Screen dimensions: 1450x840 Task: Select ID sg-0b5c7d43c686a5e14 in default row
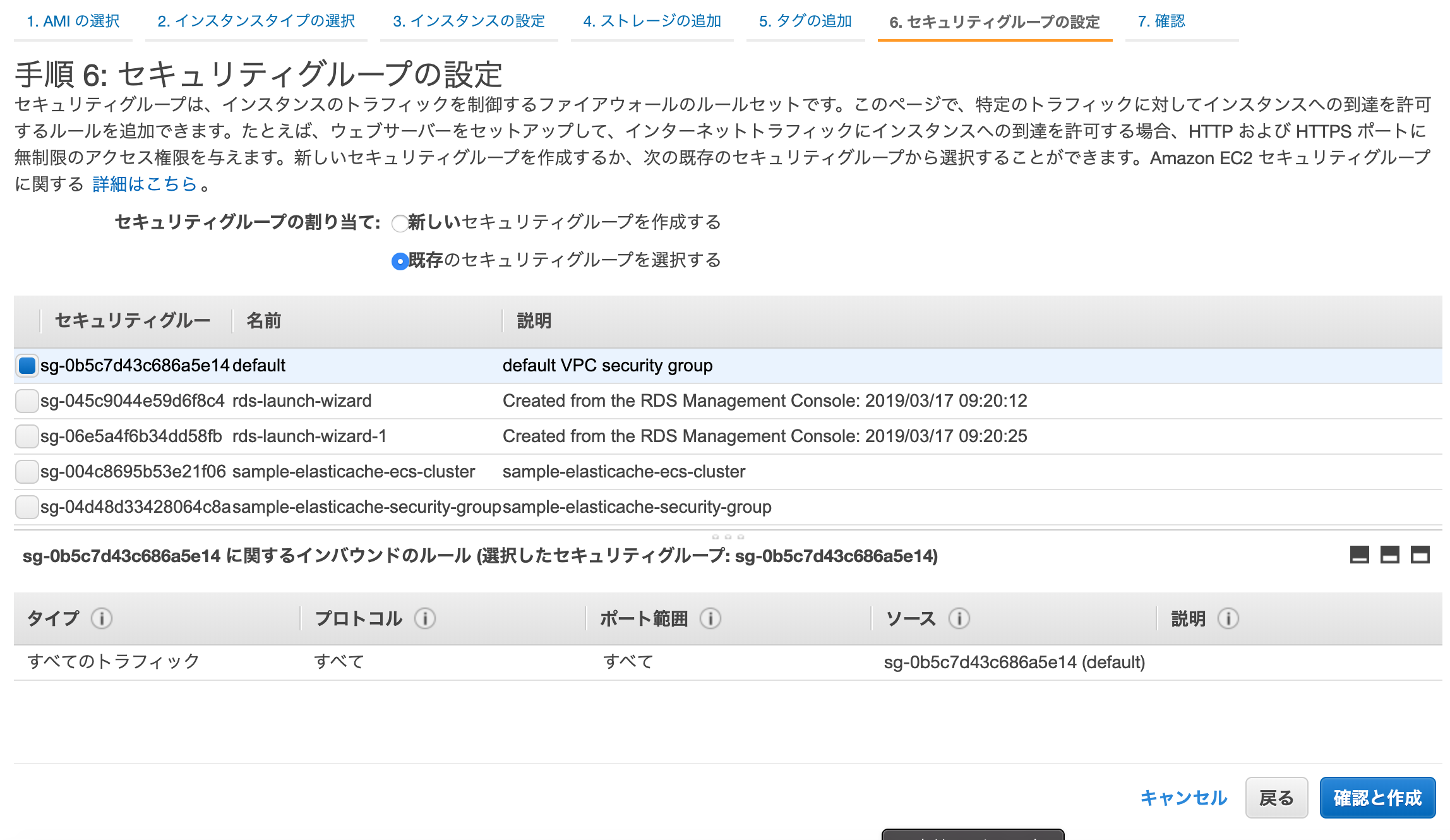coord(135,366)
